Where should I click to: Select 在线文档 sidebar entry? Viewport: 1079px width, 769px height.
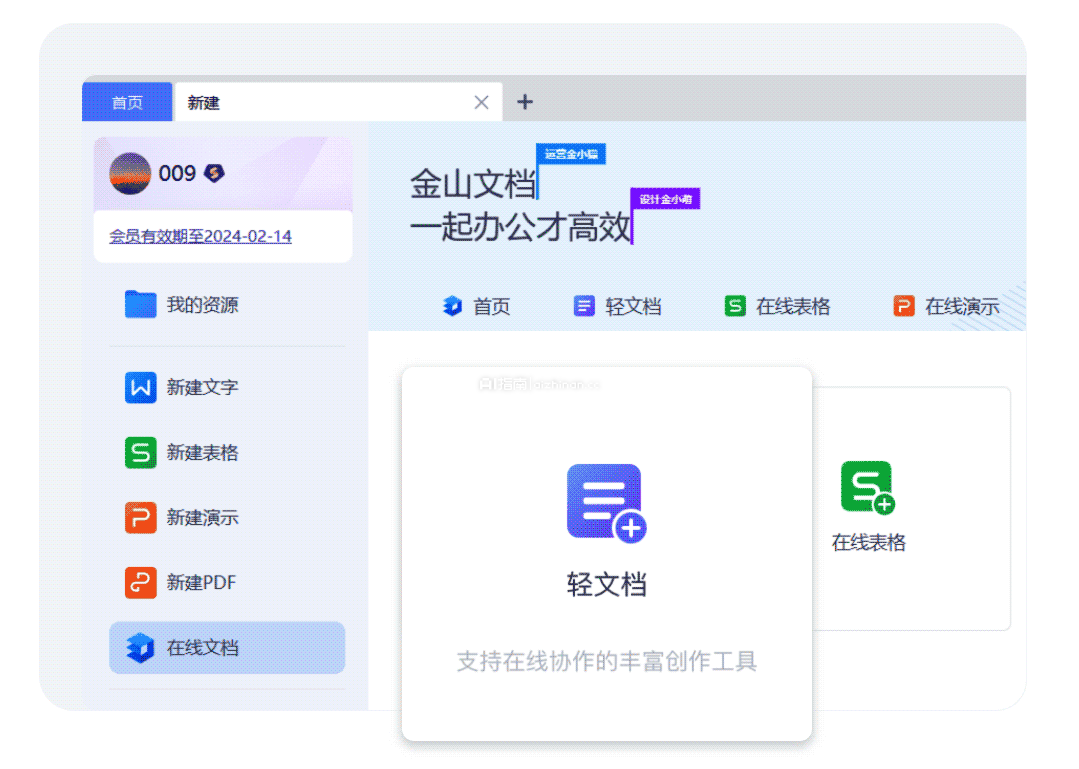[x=227, y=647]
